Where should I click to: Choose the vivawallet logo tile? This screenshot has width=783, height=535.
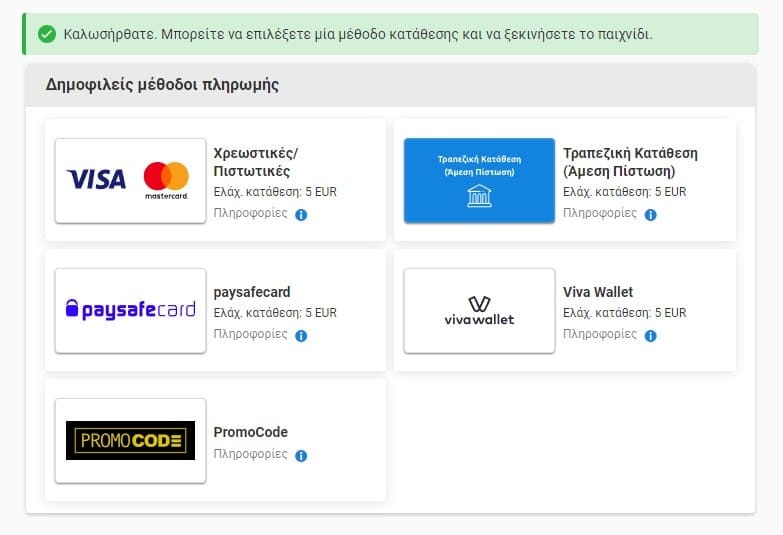tap(479, 310)
